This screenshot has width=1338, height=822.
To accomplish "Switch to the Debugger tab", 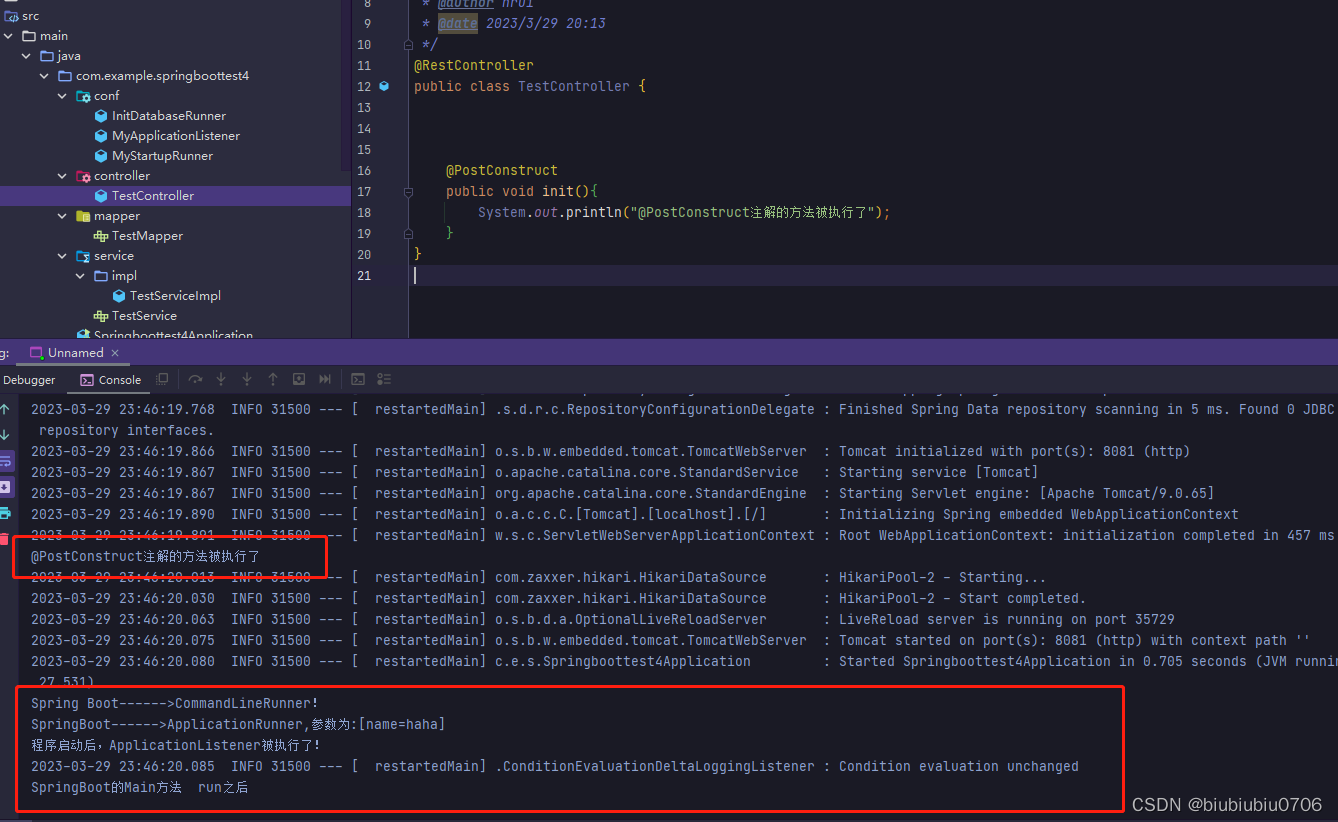I will click(x=29, y=379).
